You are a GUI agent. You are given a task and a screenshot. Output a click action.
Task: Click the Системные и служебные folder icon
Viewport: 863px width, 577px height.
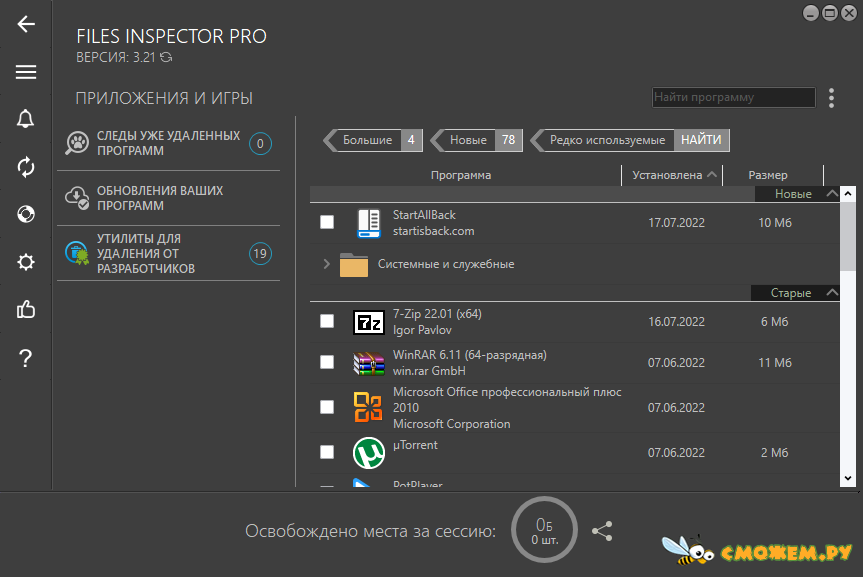click(x=354, y=265)
